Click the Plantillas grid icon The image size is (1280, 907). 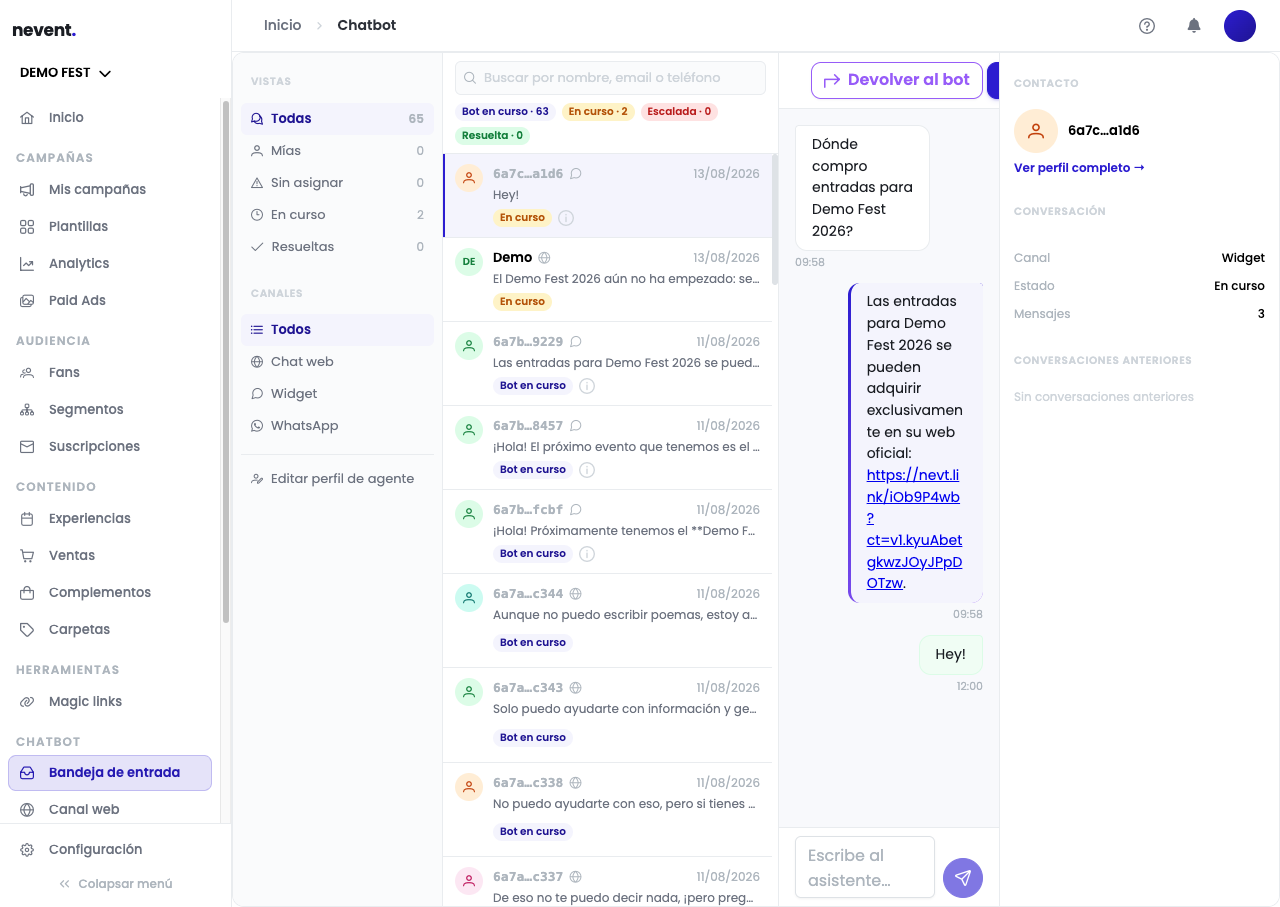[28, 227]
